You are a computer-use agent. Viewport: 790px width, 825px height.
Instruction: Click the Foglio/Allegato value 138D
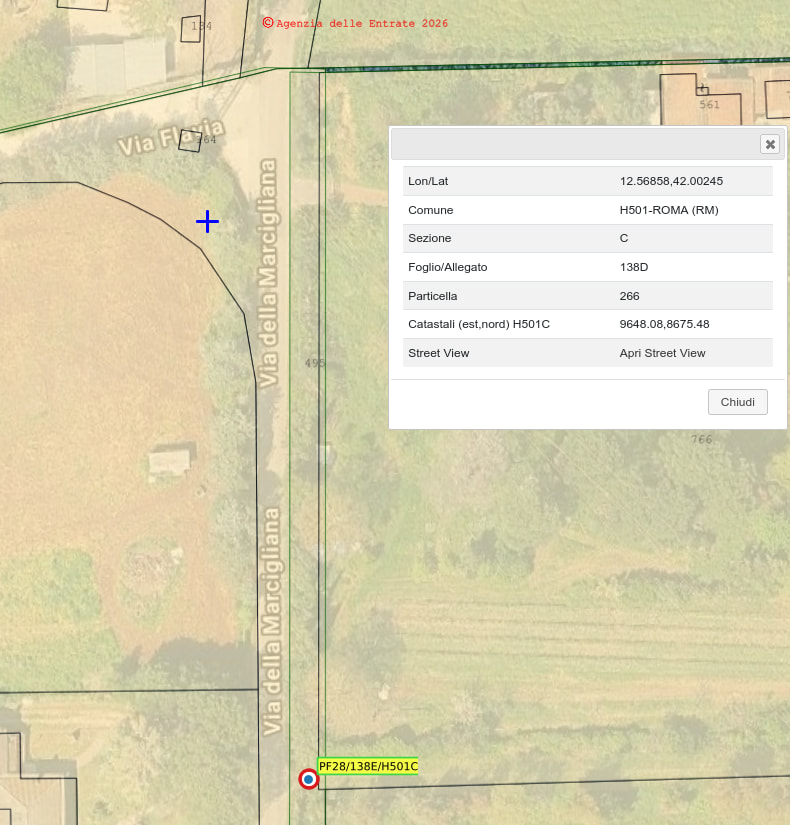634,267
